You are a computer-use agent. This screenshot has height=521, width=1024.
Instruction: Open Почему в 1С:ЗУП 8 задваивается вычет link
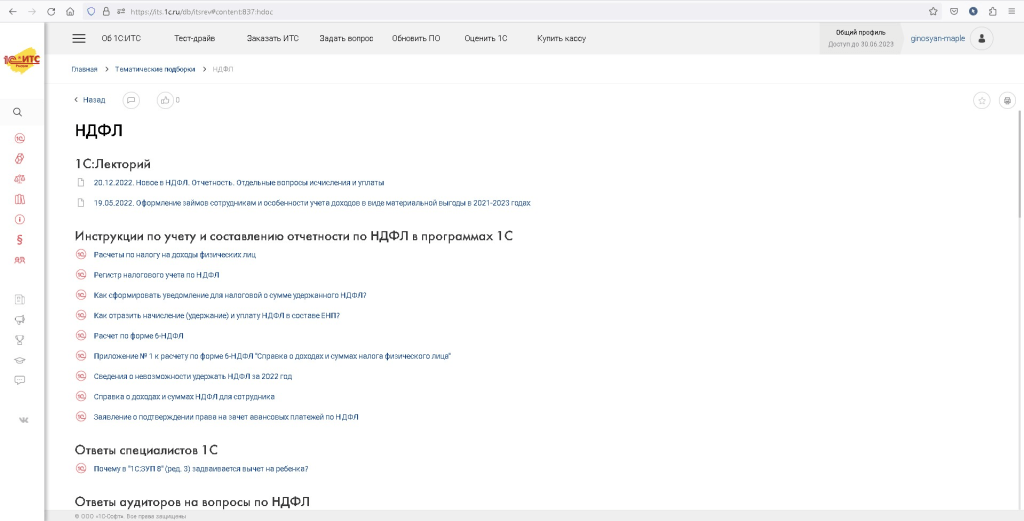coord(201,469)
